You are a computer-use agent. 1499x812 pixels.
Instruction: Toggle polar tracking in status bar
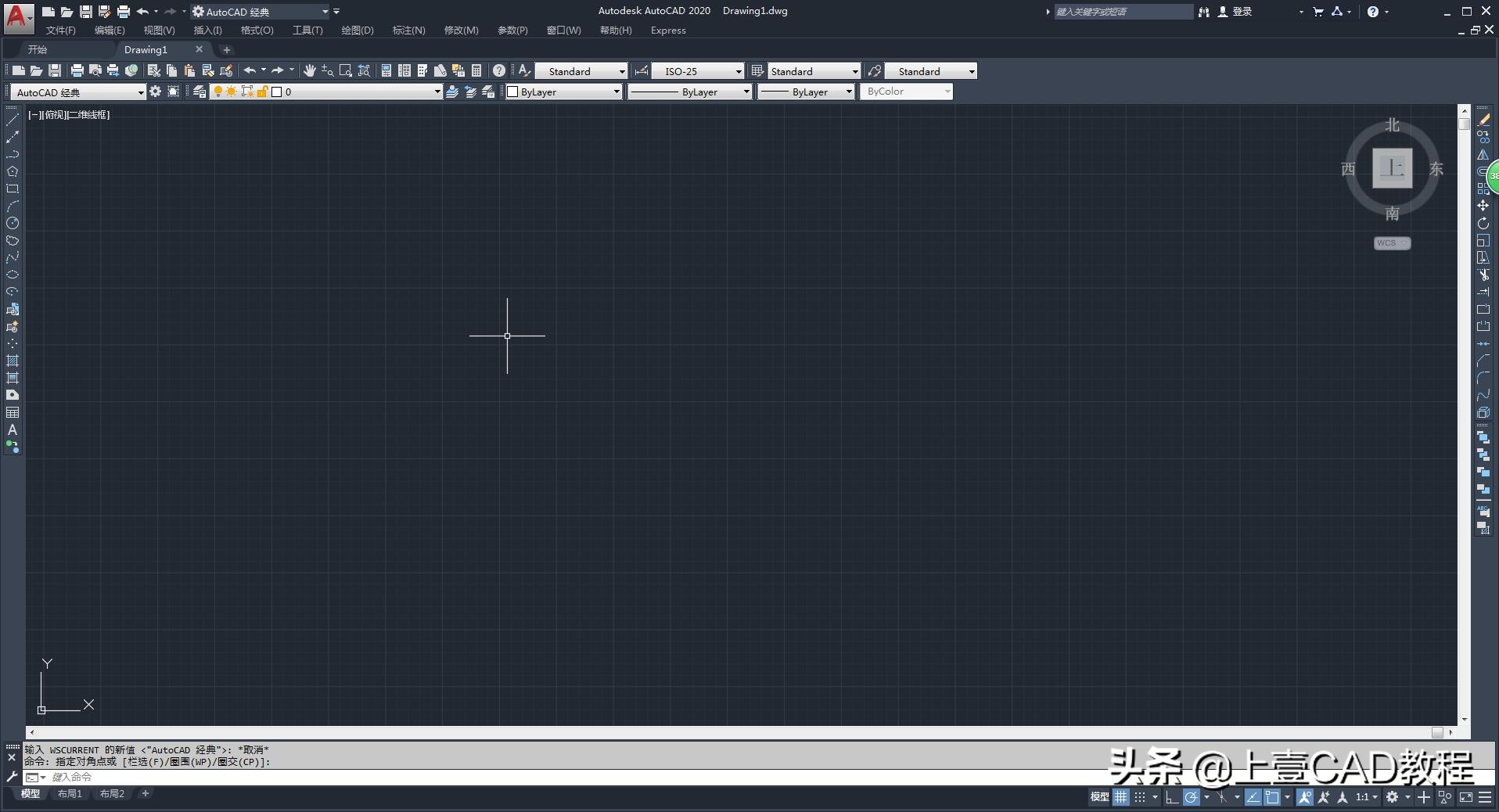click(x=1191, y=797)
